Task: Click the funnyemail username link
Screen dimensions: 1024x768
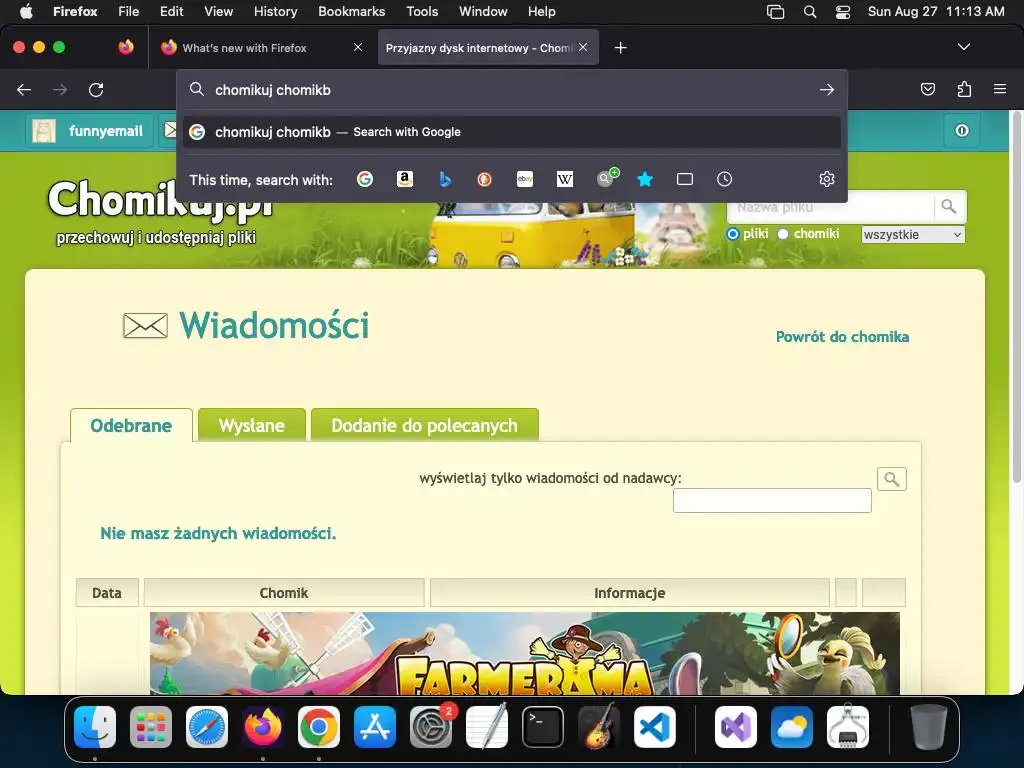Action: pos(106,131)
